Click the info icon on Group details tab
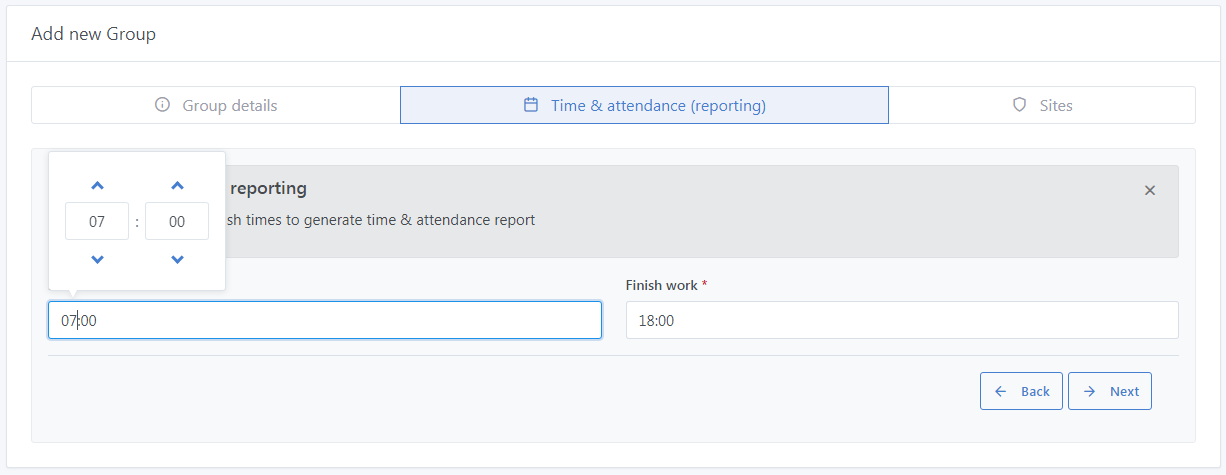Screen dimensions: 1226x475 point(162,105)
